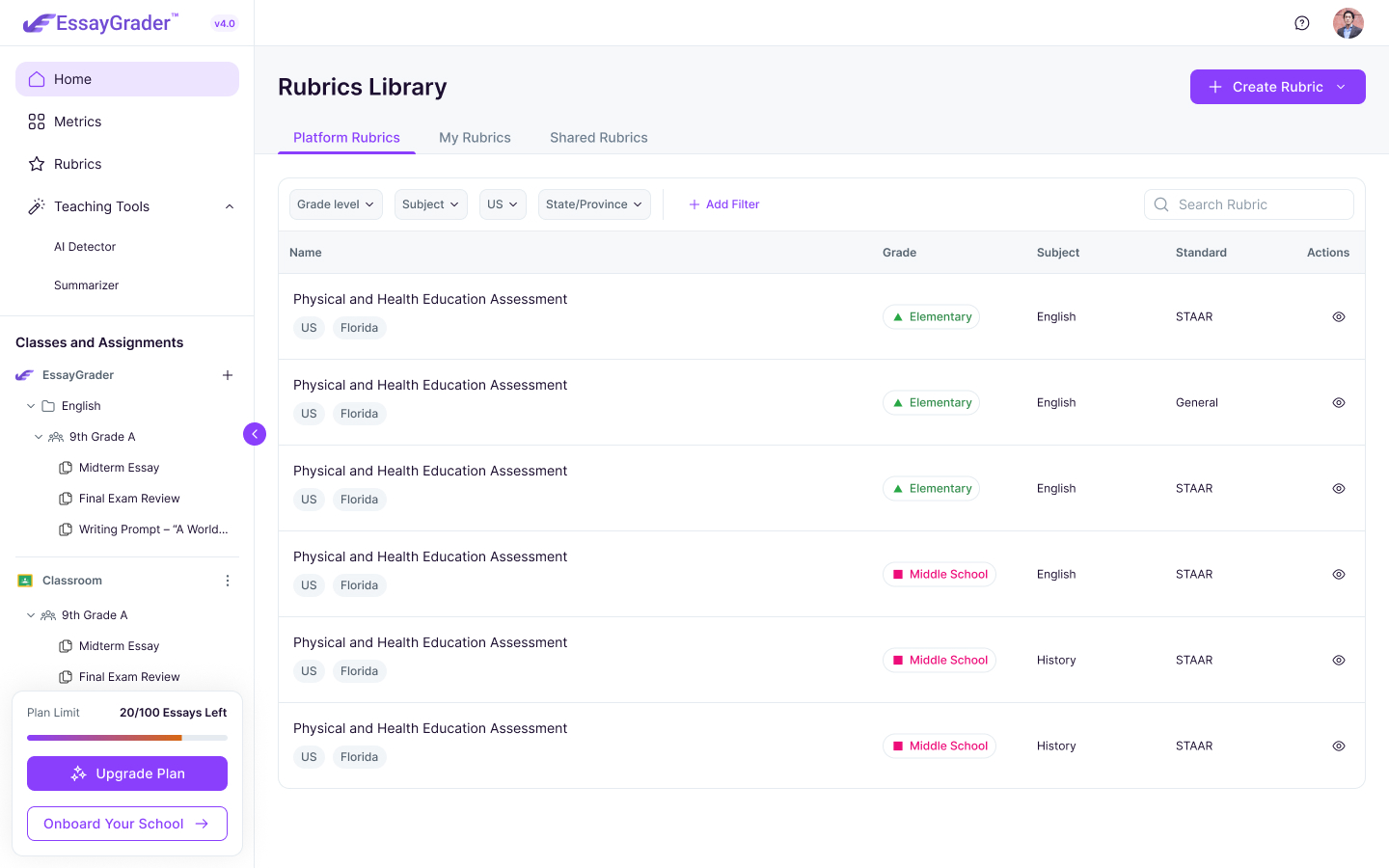Click the Google Classroom icon
Screen dimensions: 1389x868
pyautogui.click(x=25, y=581)
